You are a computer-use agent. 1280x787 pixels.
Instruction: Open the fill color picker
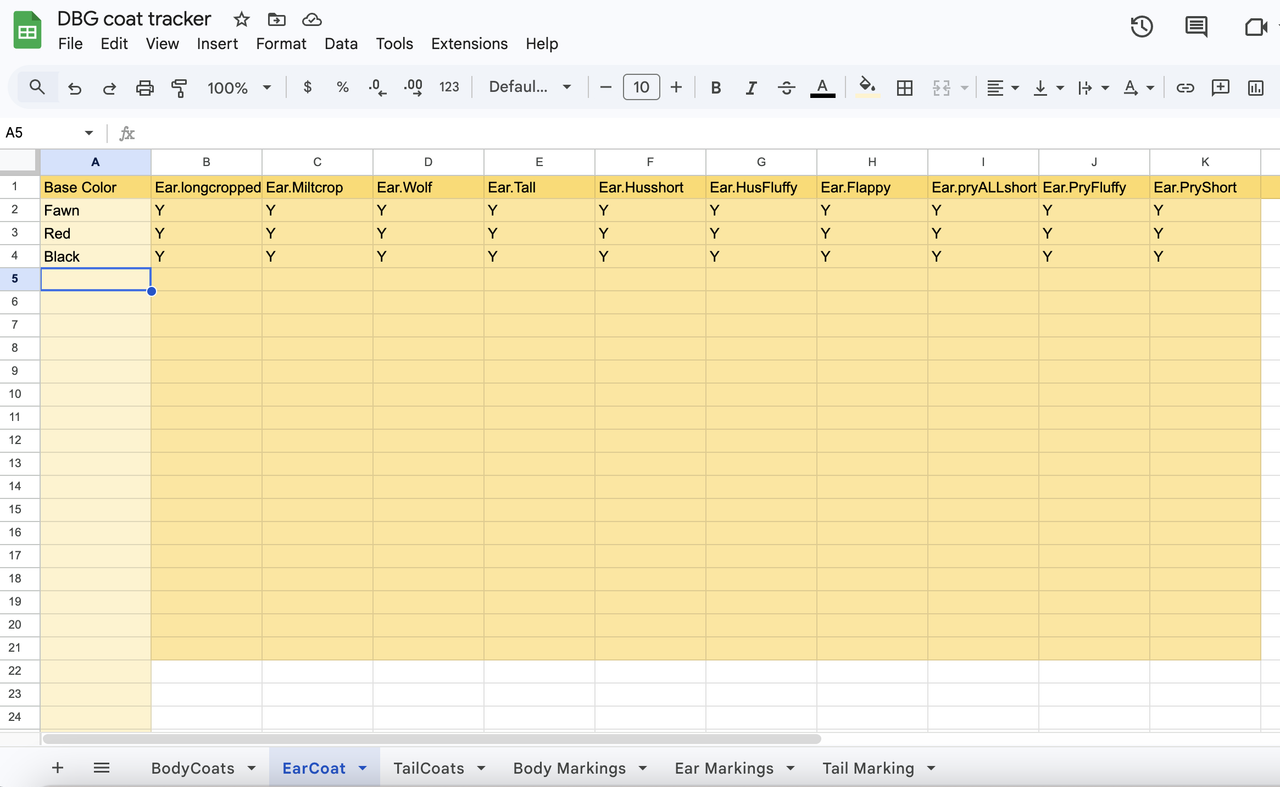[866, 88]
